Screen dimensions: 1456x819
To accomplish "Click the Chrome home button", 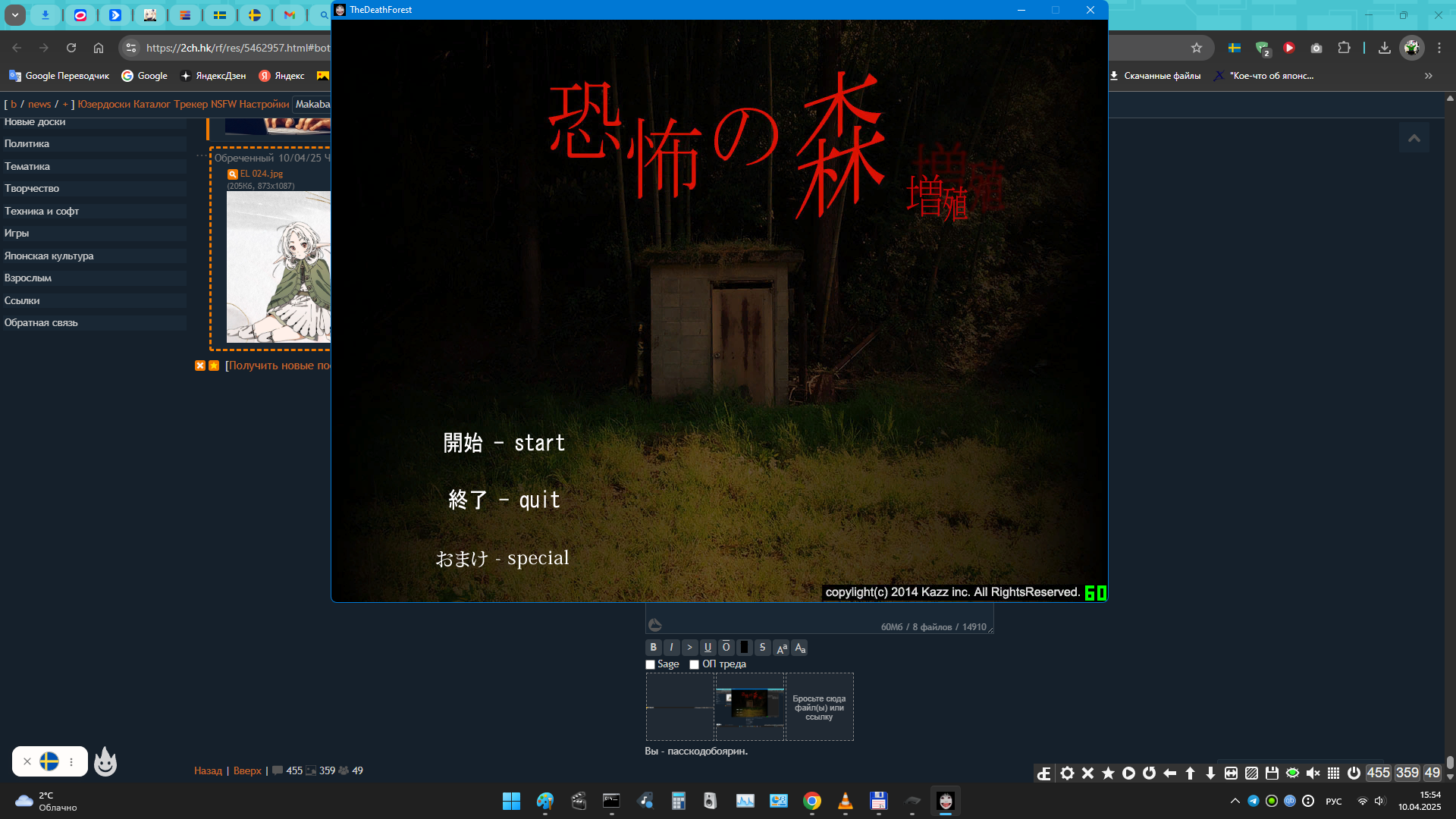I will click(x=99, y=48).
